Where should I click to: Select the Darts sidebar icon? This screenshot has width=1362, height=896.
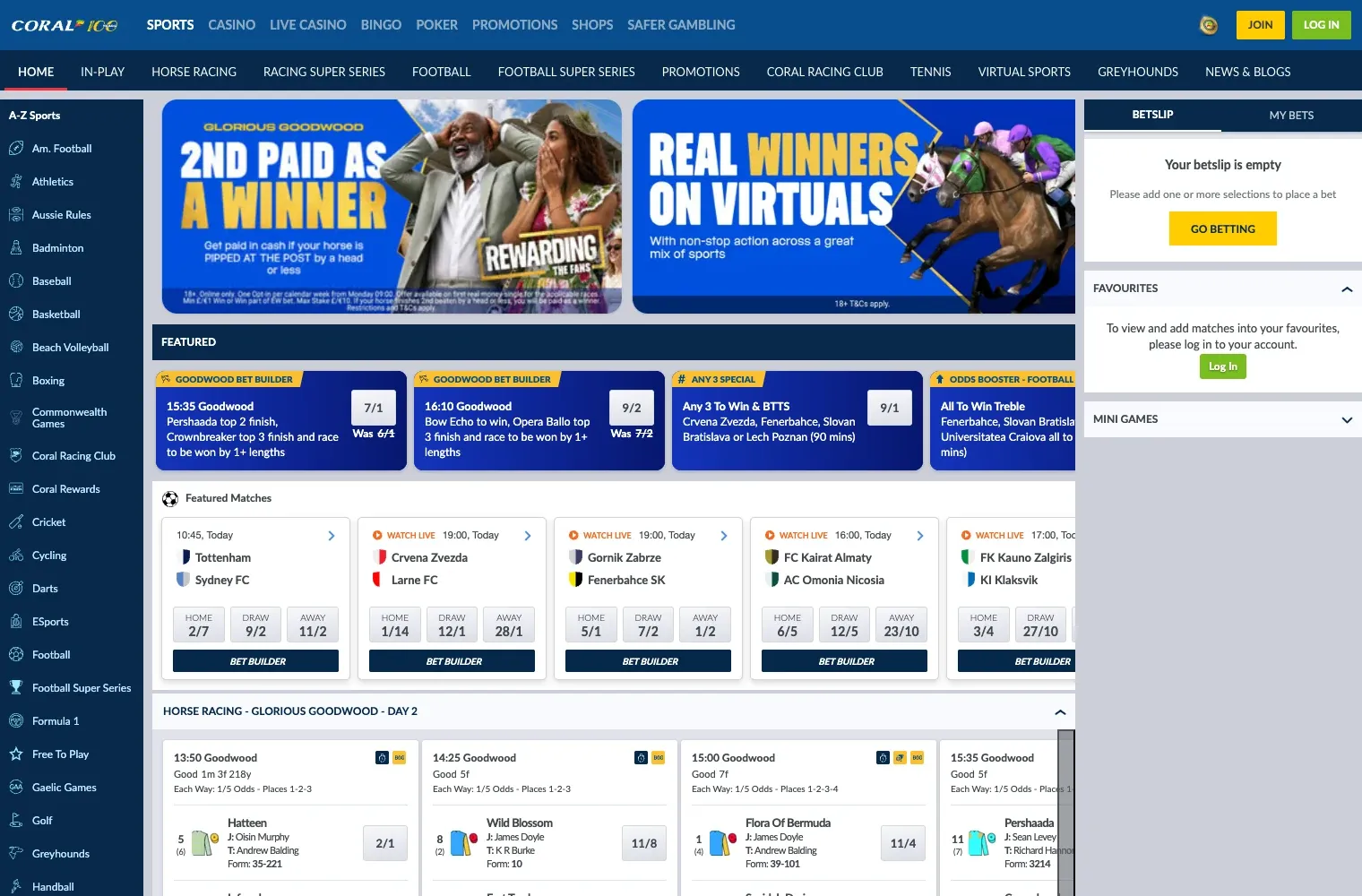16,589
